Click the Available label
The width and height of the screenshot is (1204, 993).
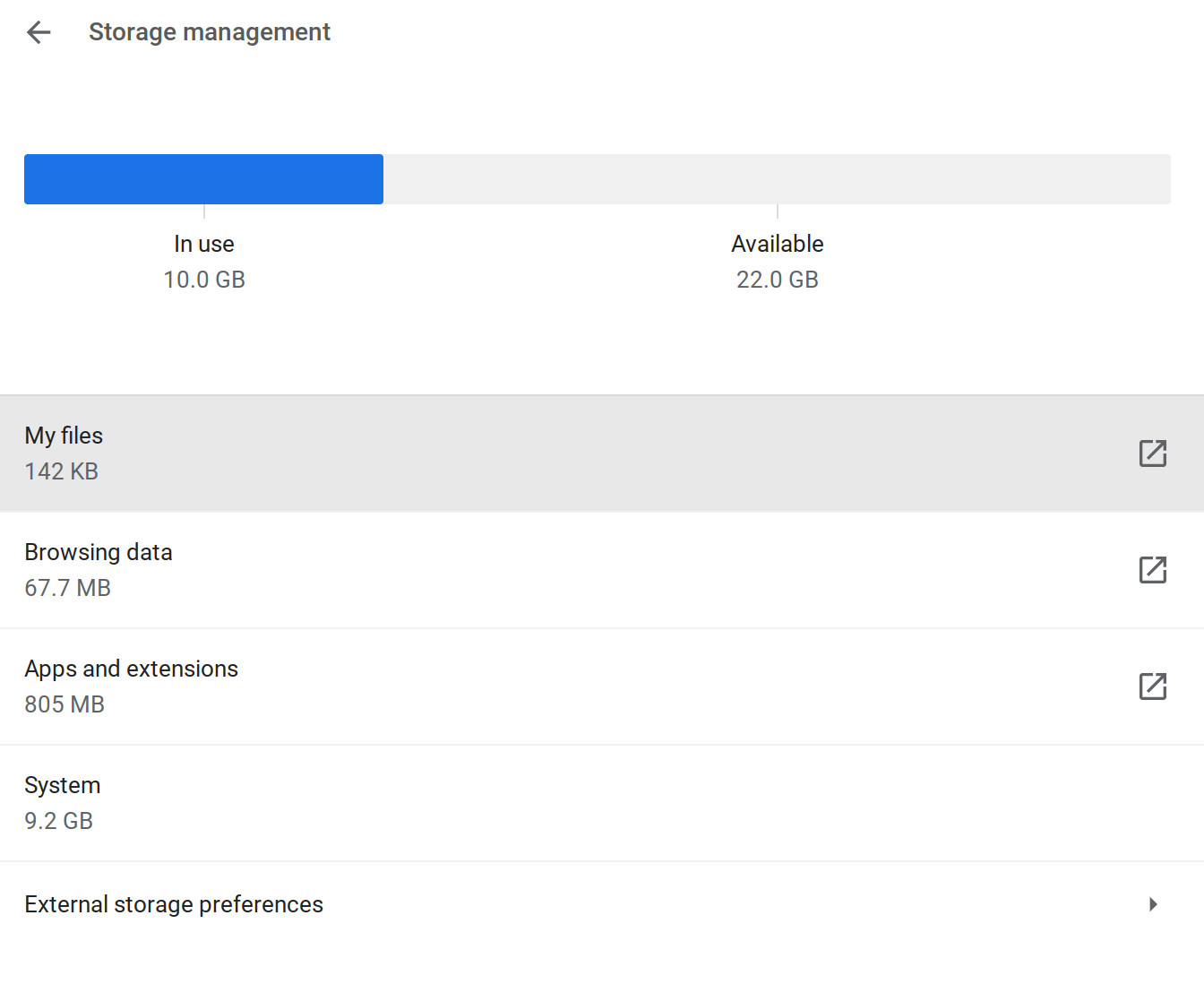tap(778, 244)
